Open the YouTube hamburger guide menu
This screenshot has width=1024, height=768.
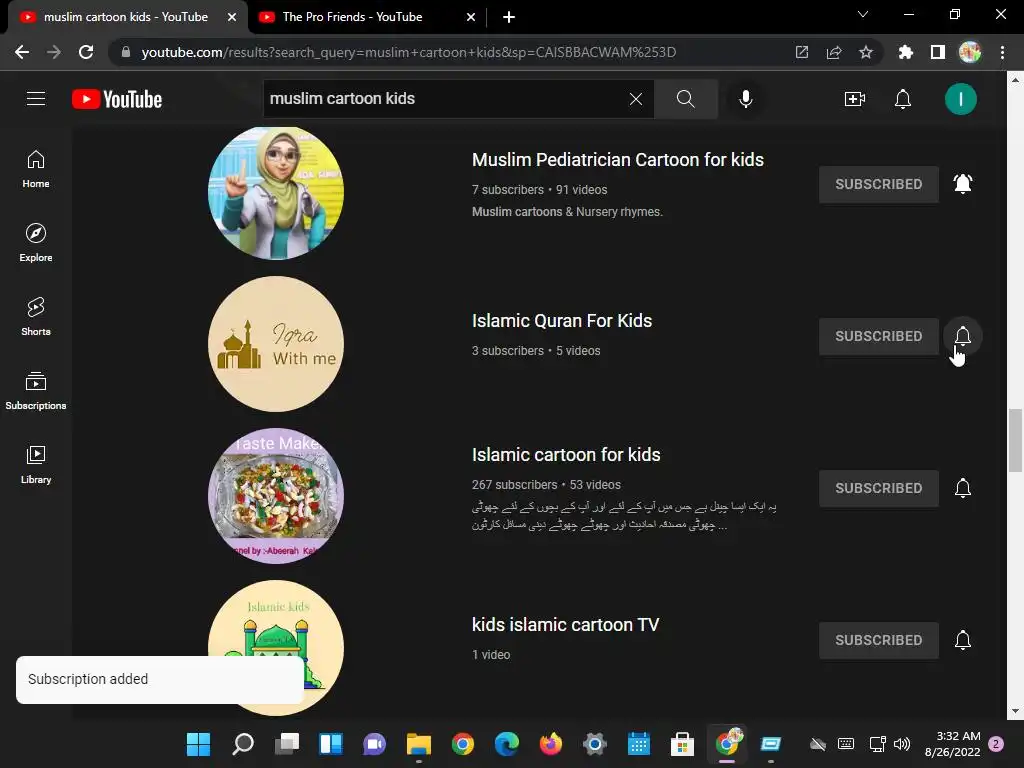[x=36, y=99]
